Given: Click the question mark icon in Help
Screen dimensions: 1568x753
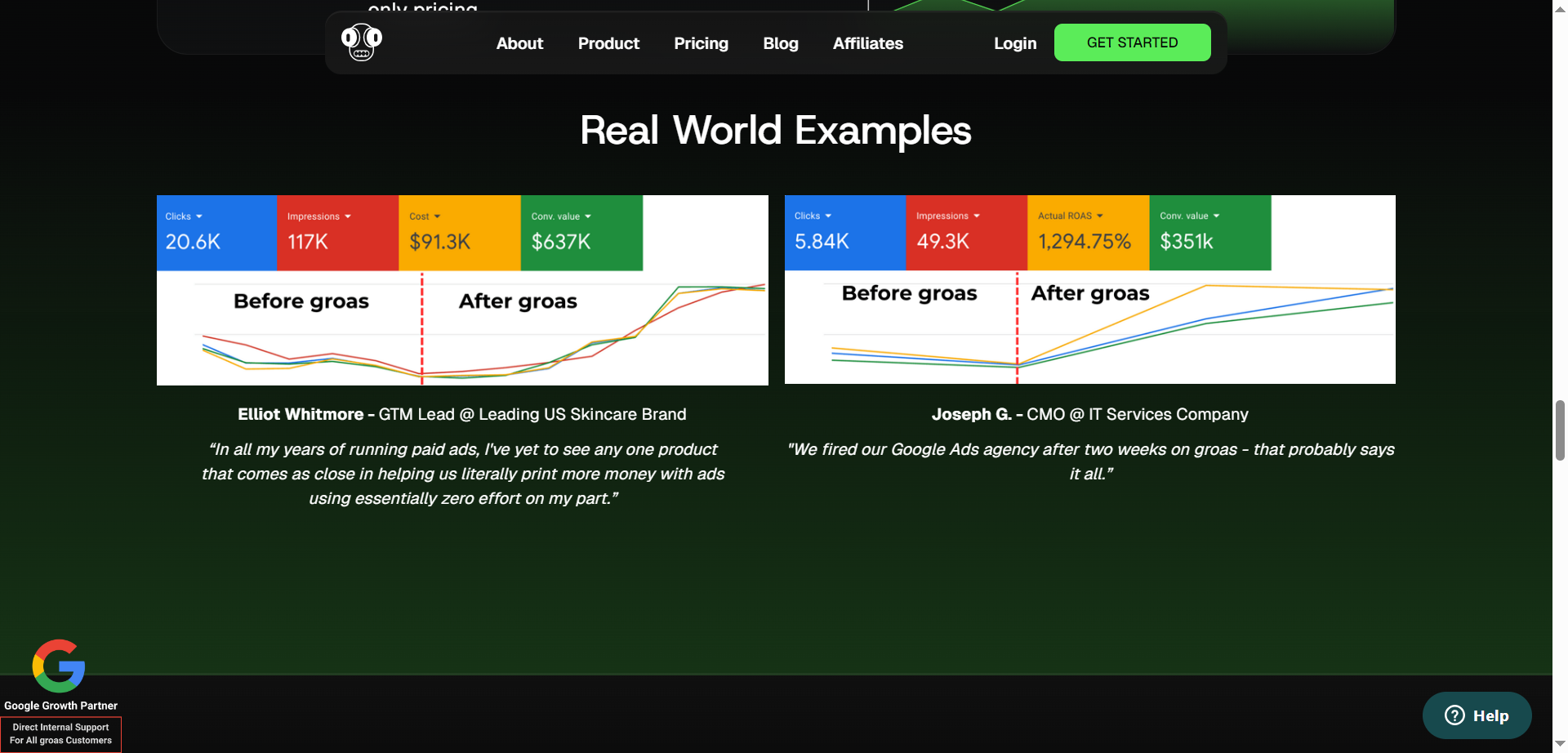Looking at the screenshot, I should [x=1454, y=715].
